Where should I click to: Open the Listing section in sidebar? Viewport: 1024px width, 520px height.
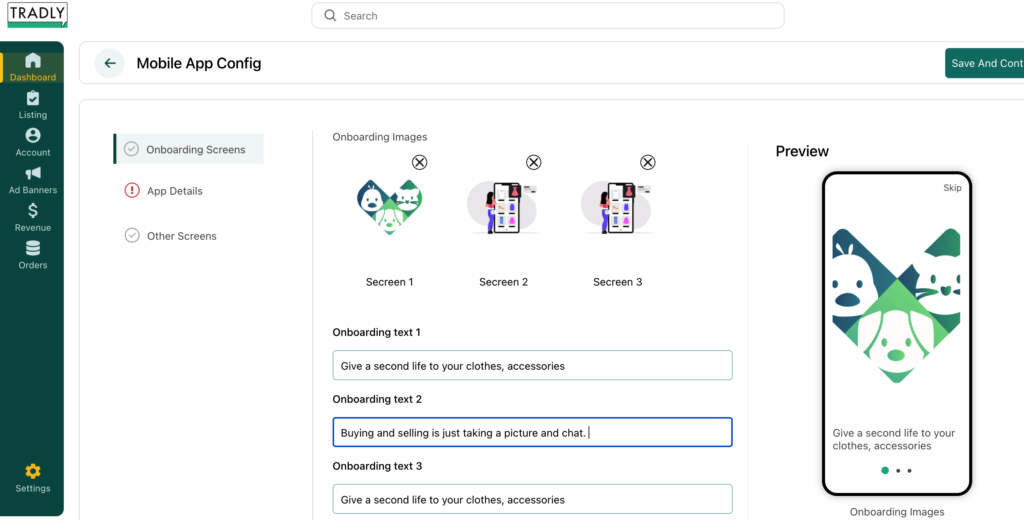[x=33, y=99]
